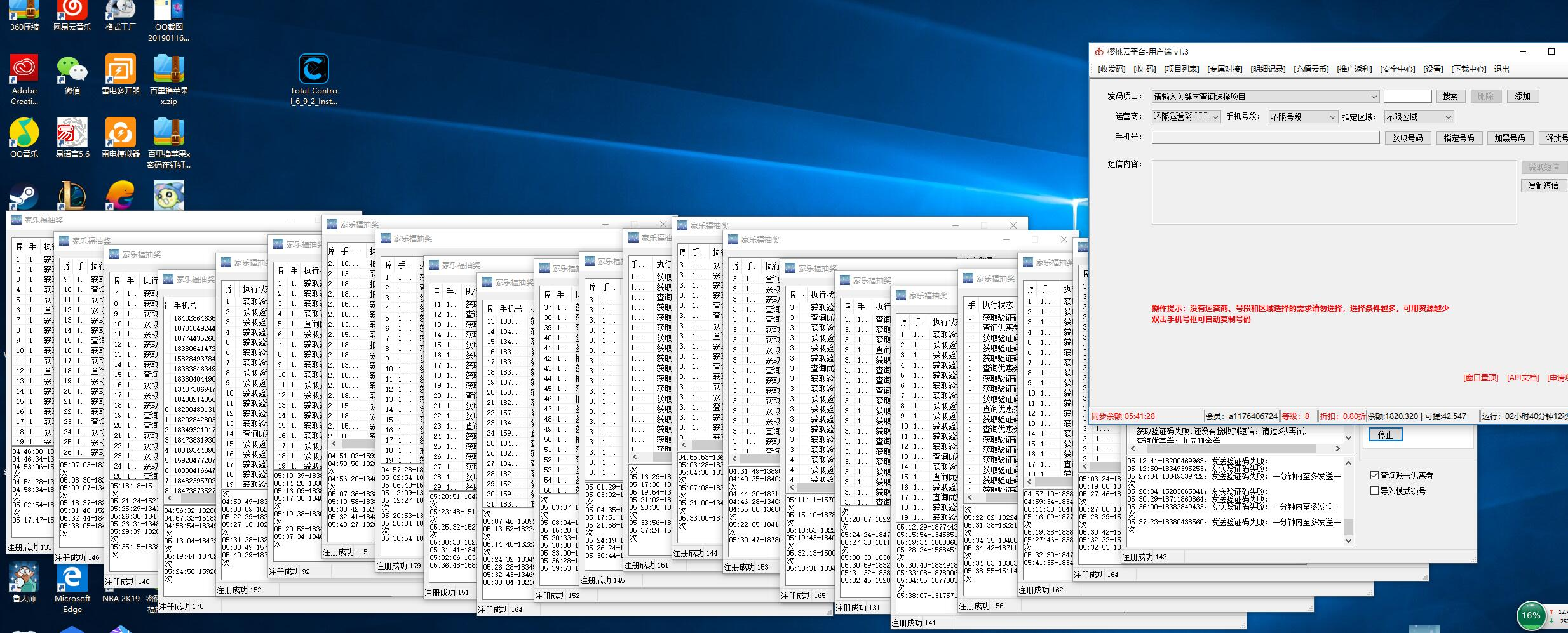Uncheck the 查询账号优惠券 checkbox

[1374, 476]
